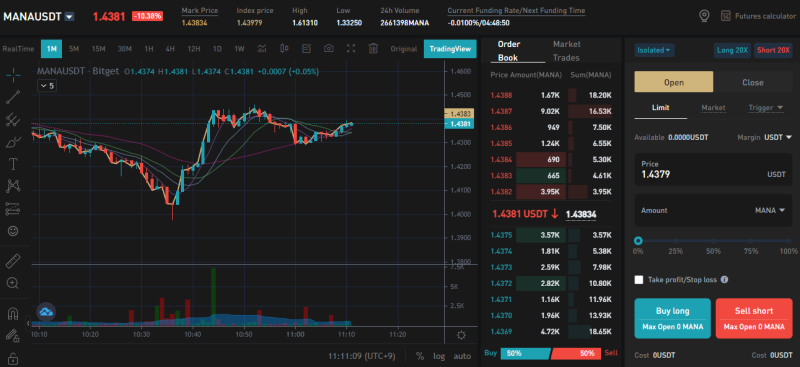Open the timezone selector 11:11:09 (UTC+9)
Image resolution: width=800 pixels, height=367 pixels.
point(363,356)
